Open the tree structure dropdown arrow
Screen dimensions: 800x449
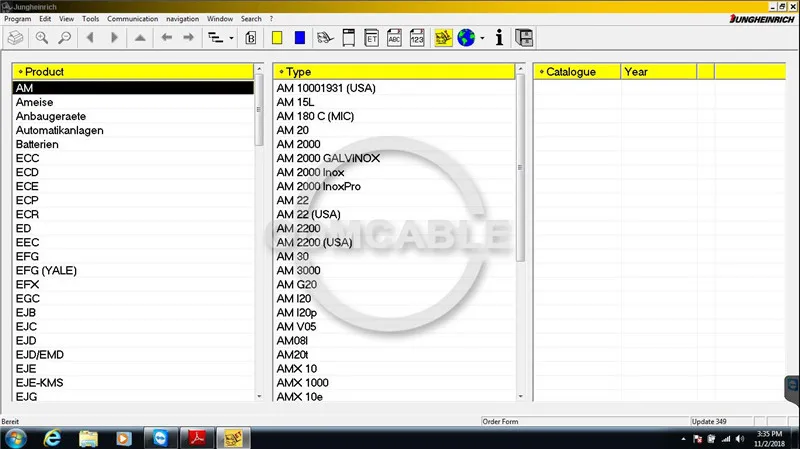(x=231, y=38)
